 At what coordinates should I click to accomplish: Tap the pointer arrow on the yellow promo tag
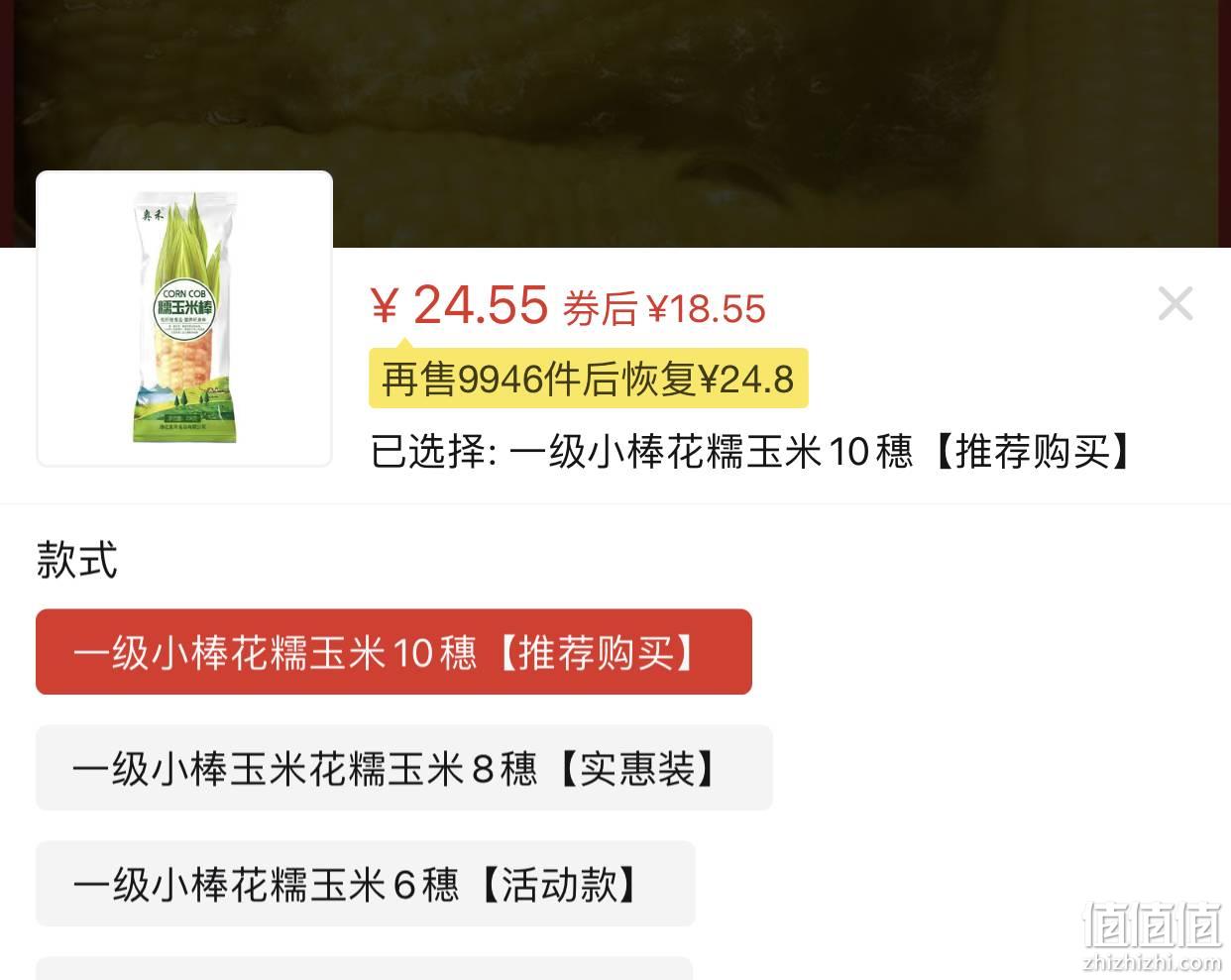[403, 344]
